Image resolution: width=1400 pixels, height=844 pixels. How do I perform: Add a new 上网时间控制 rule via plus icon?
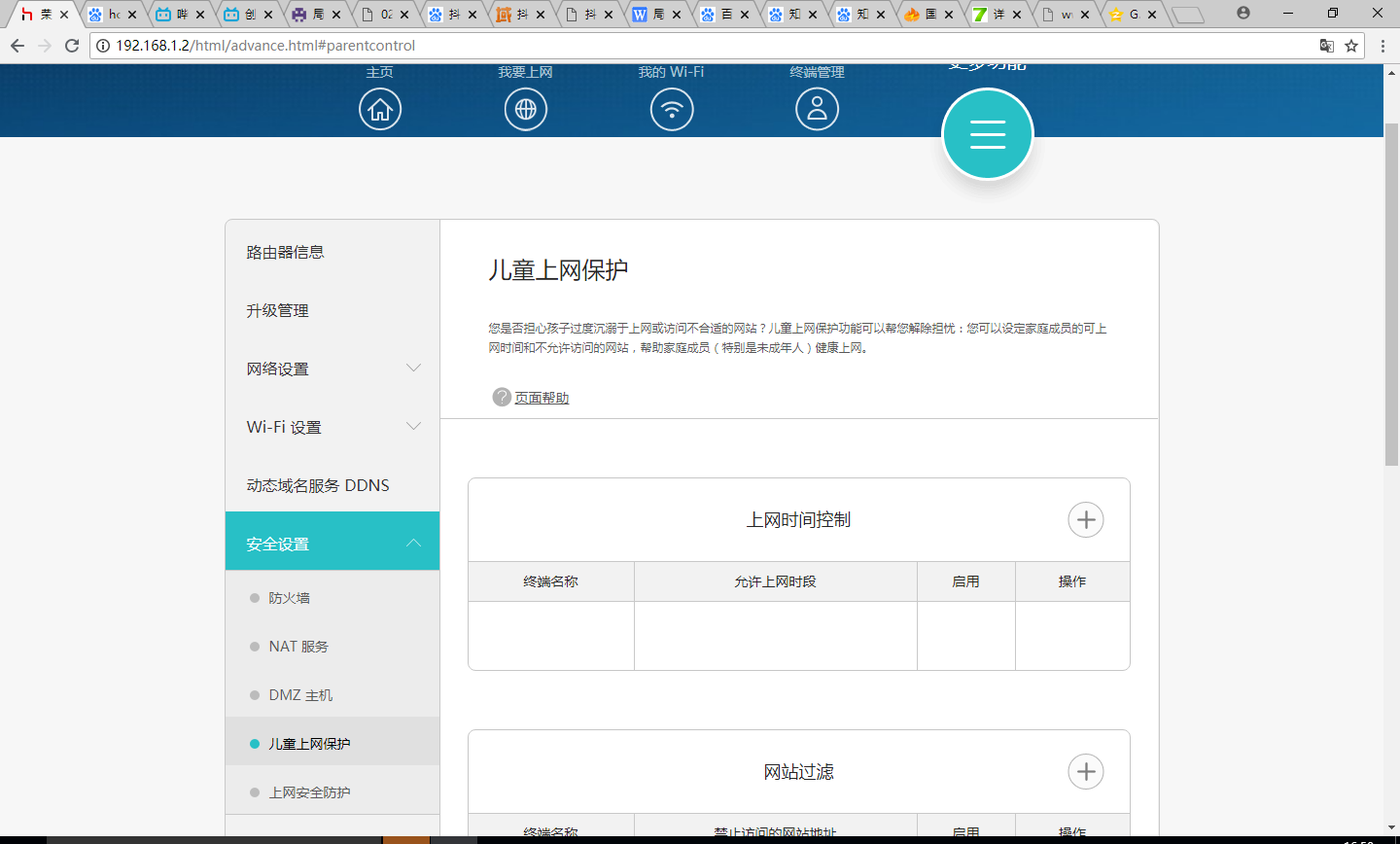(1086, 519)
